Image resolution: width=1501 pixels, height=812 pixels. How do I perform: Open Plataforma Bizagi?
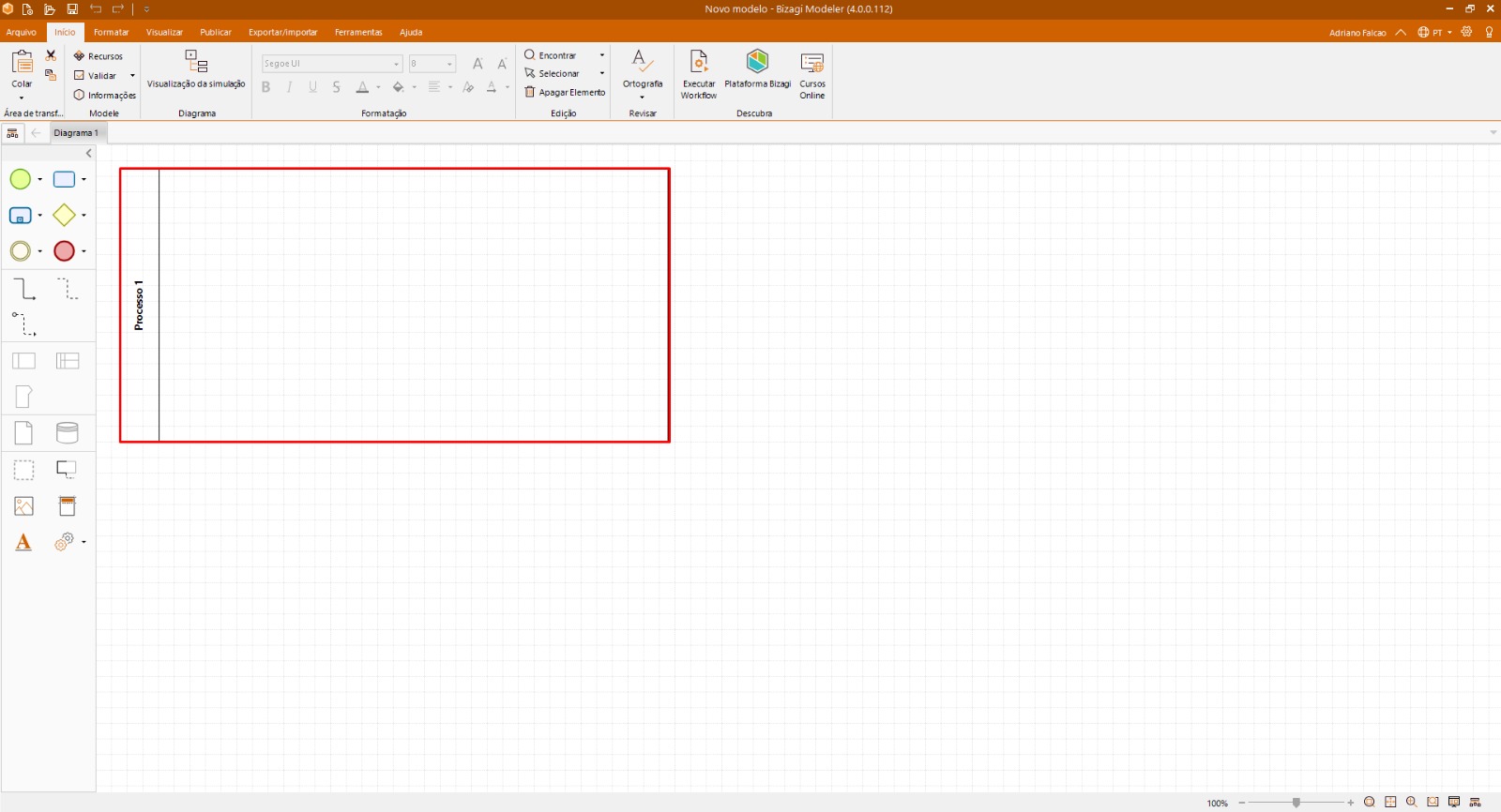(x=758, y=70)
